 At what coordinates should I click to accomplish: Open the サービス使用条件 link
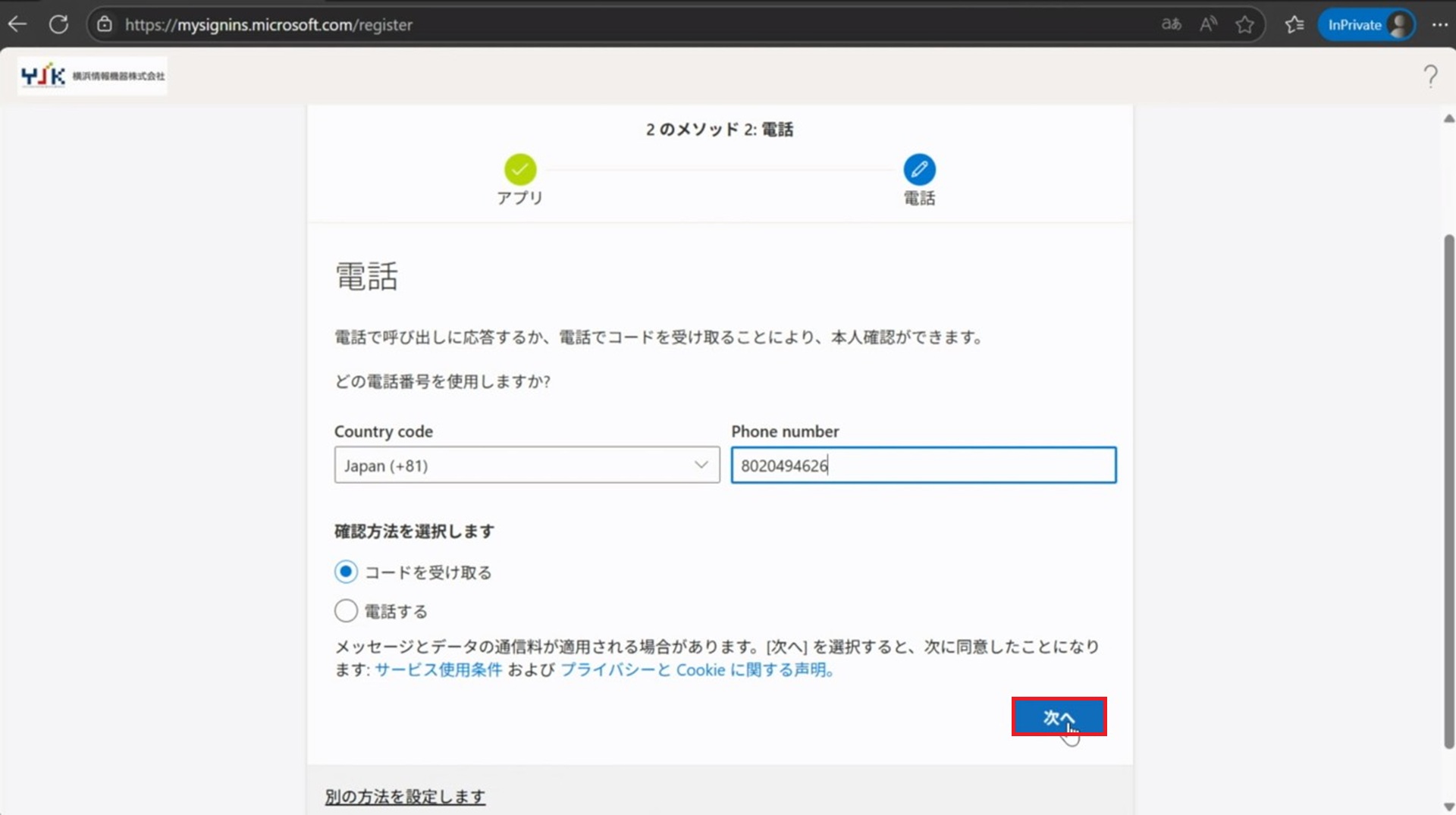(438, 669)
